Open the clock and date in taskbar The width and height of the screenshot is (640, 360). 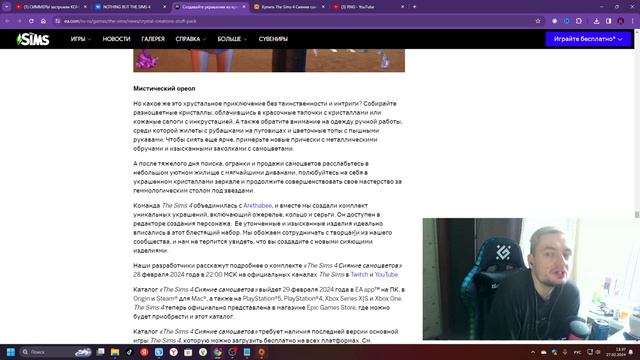click(615, 352)
